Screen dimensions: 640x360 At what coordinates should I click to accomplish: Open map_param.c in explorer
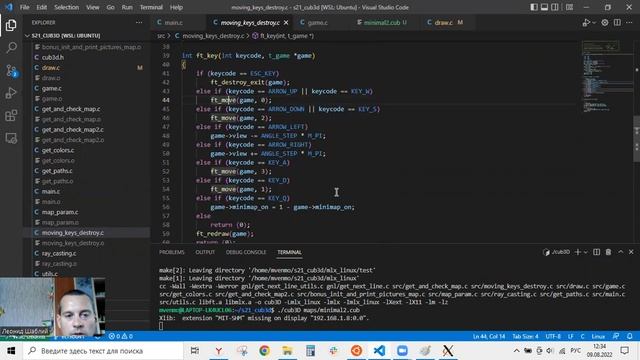coord(60,212)
